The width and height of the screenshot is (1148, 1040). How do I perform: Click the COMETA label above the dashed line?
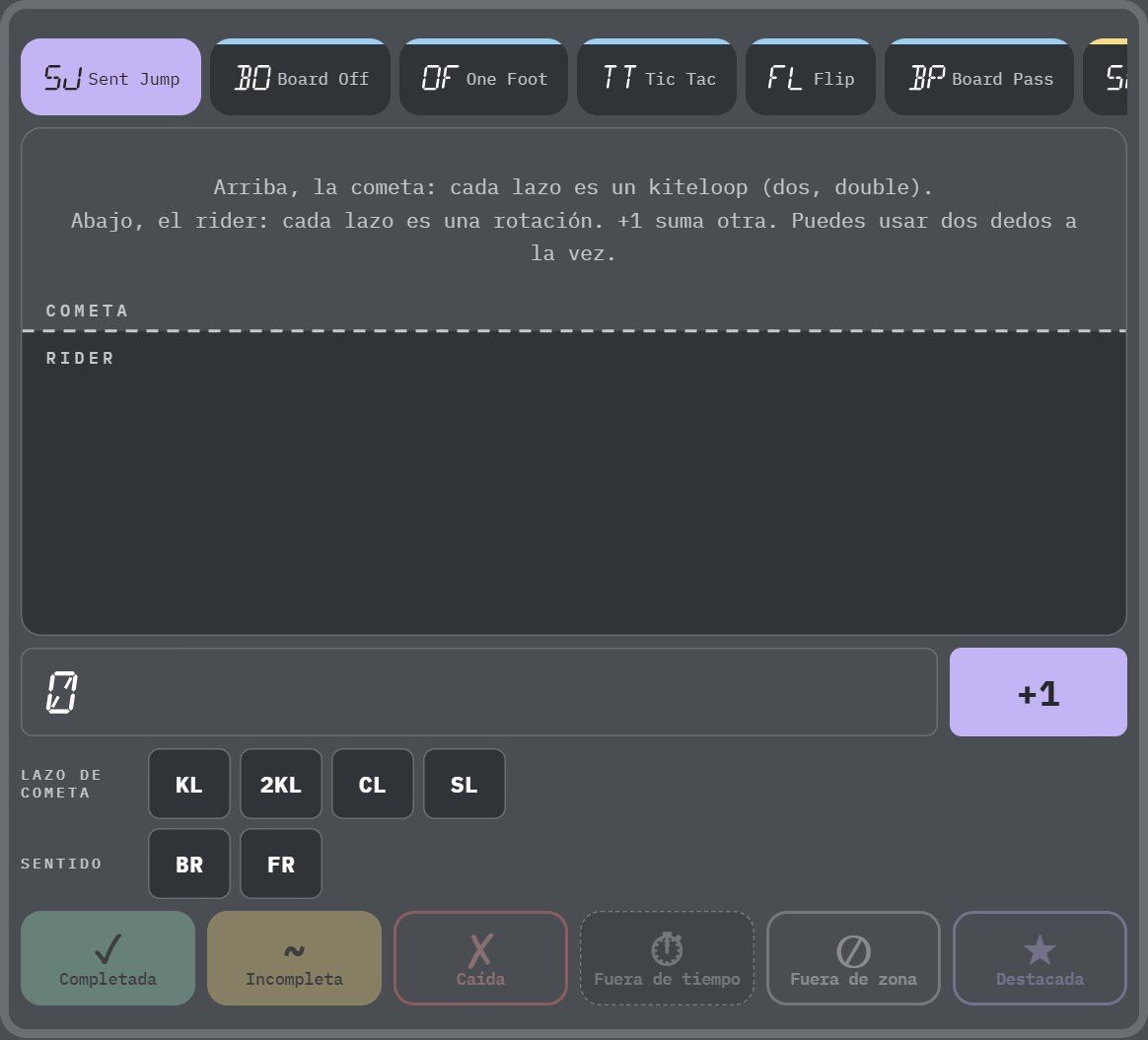(87, 312)
